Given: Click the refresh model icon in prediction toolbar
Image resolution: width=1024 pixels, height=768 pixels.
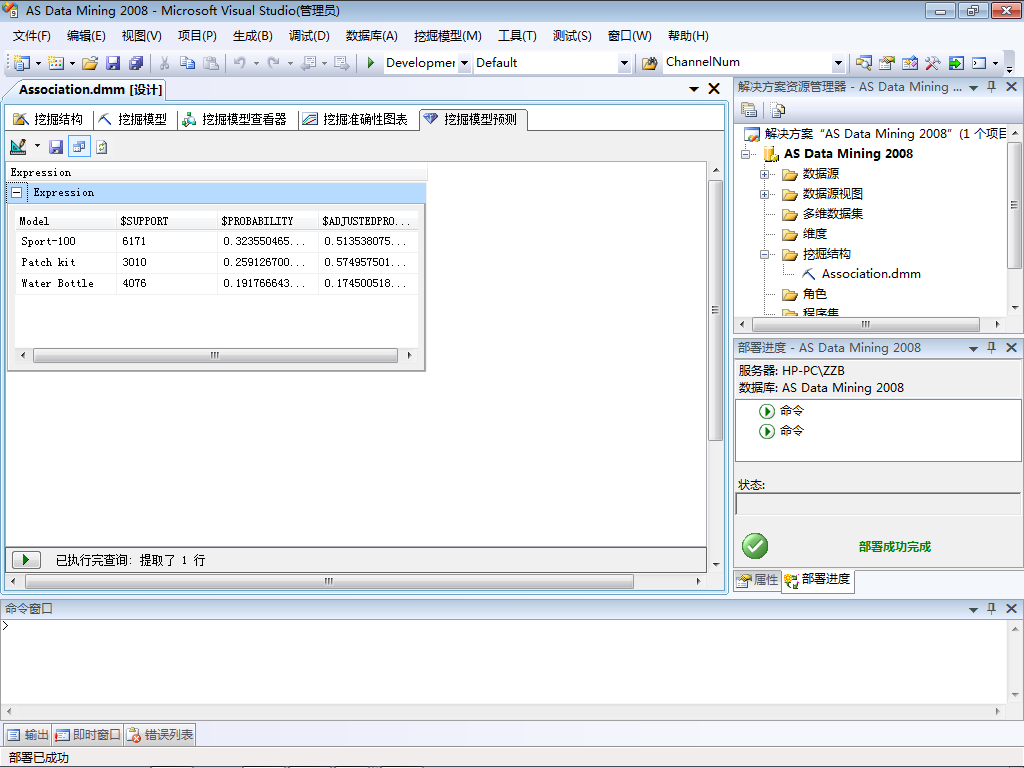Looking at the screenshot, I should tap(102, 147).
